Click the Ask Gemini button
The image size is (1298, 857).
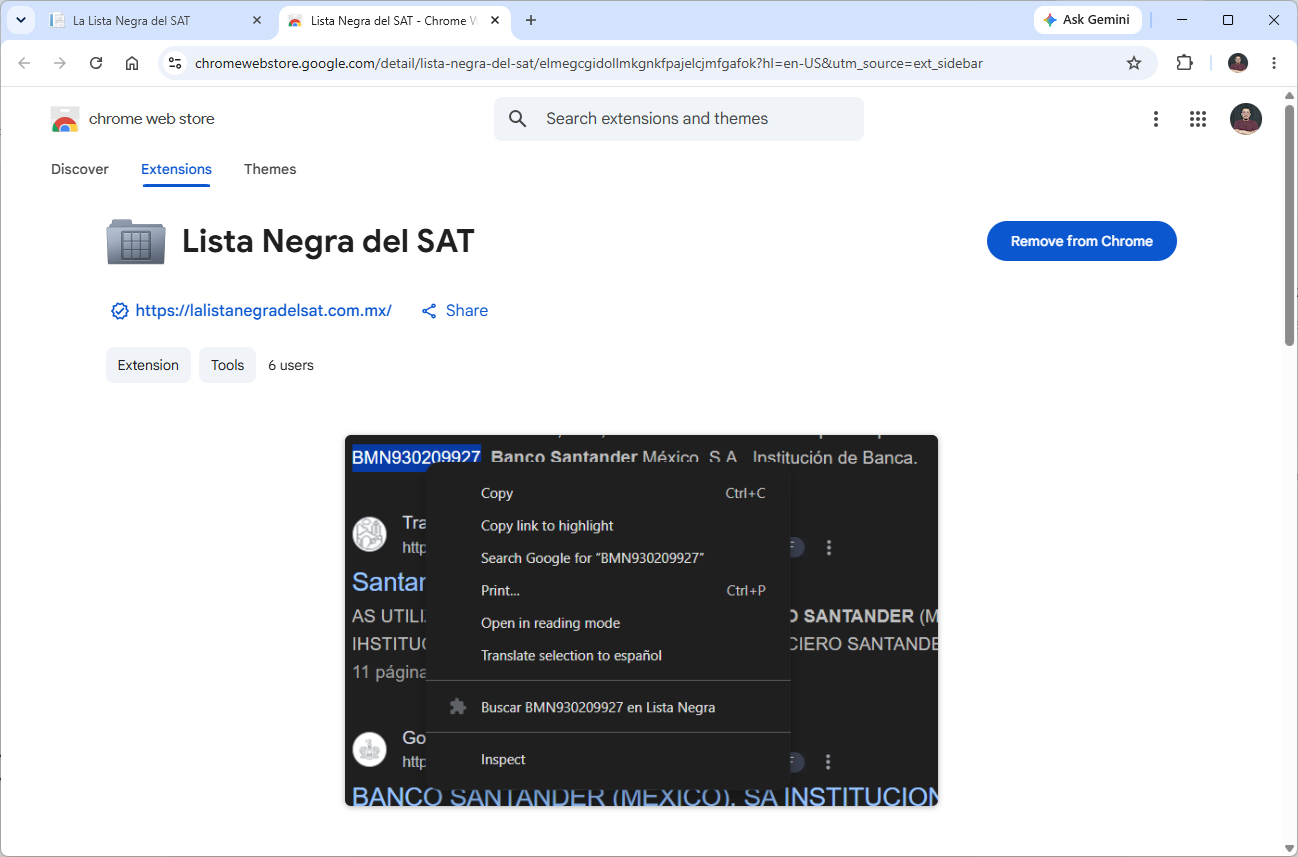pyautogui.click(x=1087, y=20)
